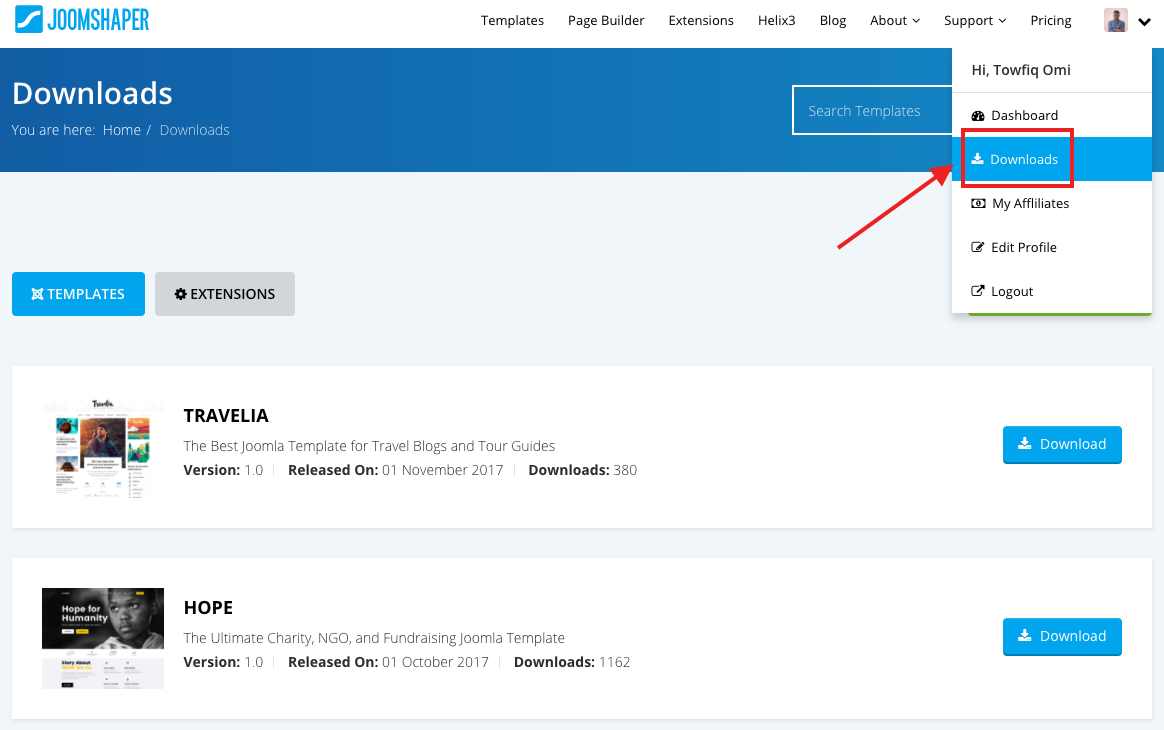This screenshot has height=730, width=1164.
Task: Click the Hope description text
Action: [x=374, y=638]
